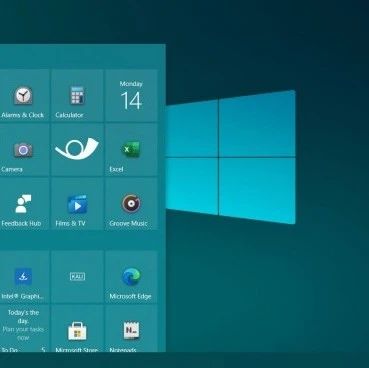Open the To Do live tile

24,328
